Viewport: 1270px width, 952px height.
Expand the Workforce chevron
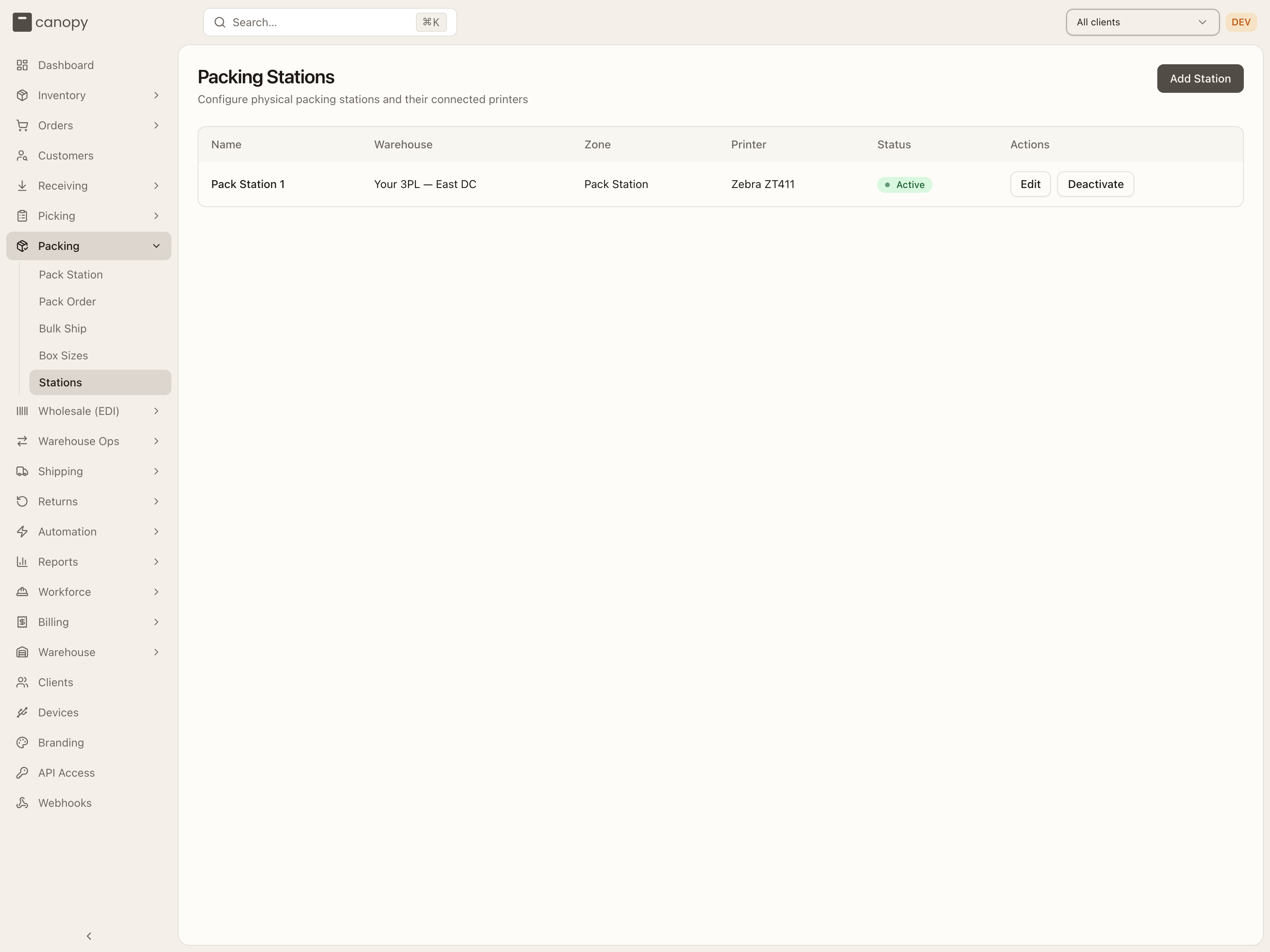156,592
